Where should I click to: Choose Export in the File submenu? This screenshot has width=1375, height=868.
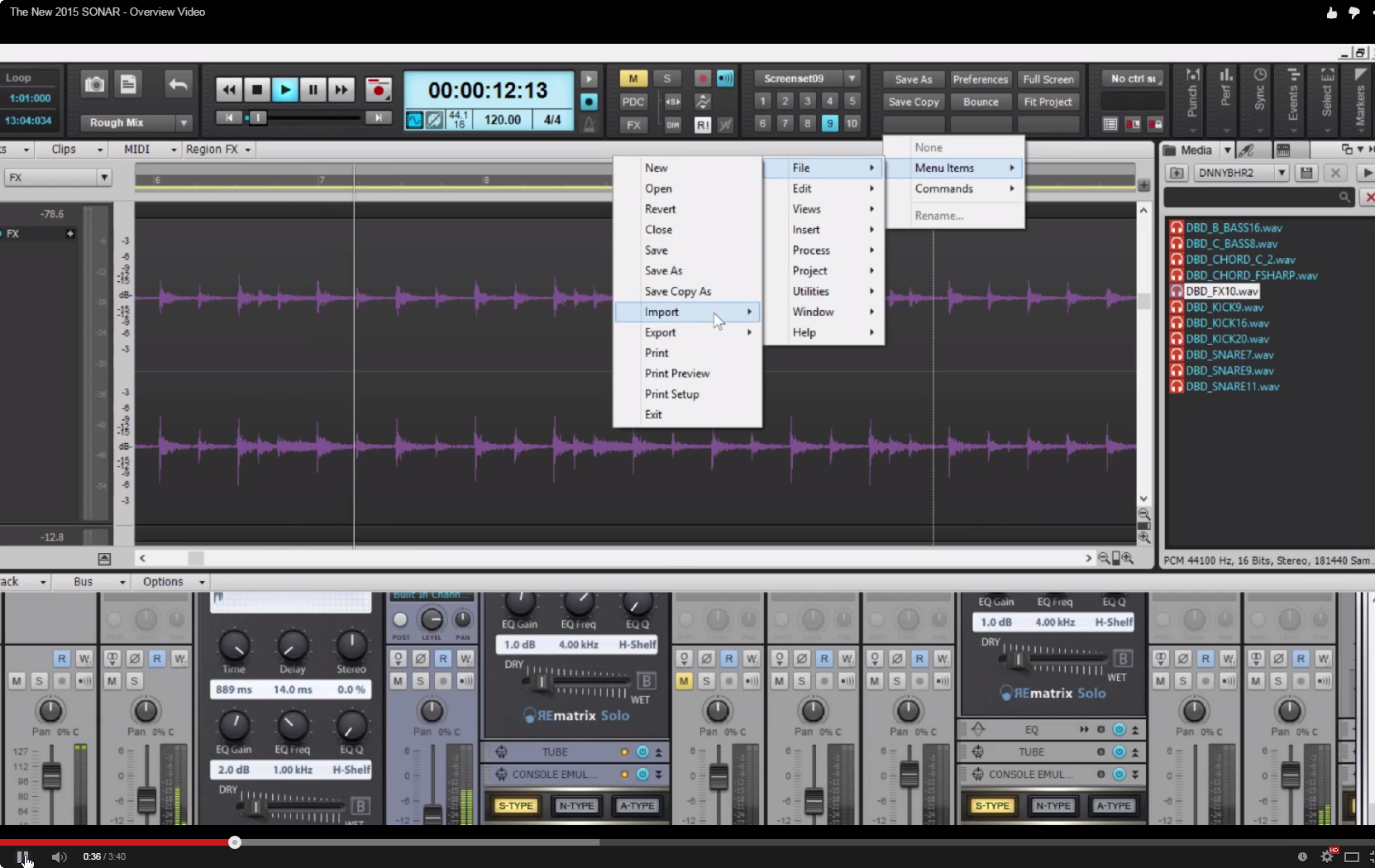coord(687,332)
